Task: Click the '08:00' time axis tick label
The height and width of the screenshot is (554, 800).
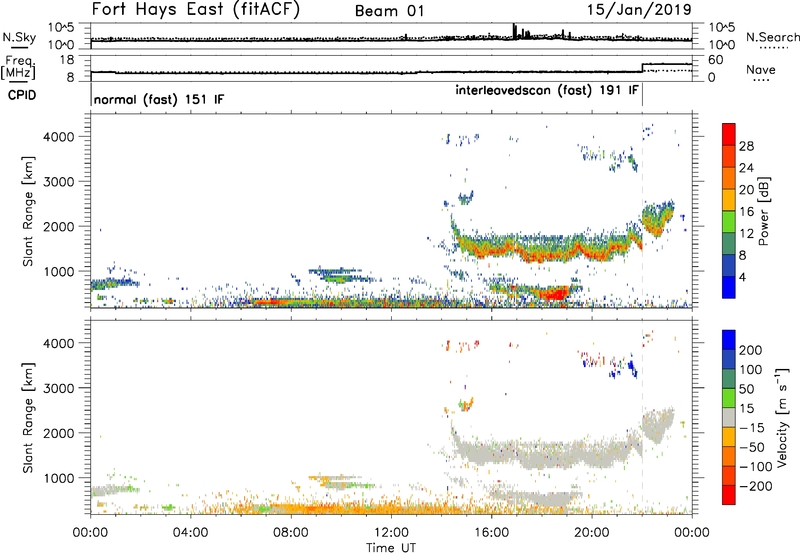Action: [290, 533]
